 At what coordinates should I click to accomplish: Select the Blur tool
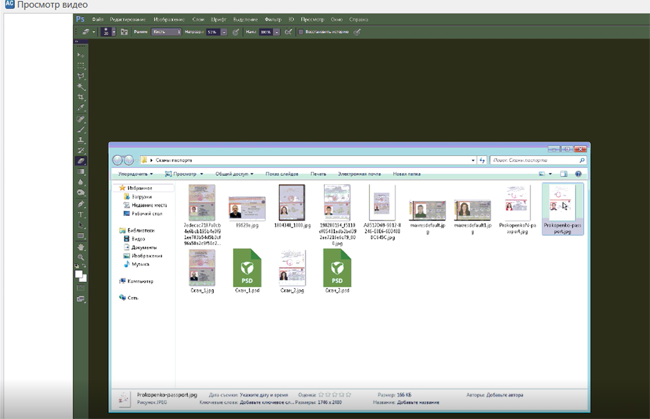(x=80, y=182)
